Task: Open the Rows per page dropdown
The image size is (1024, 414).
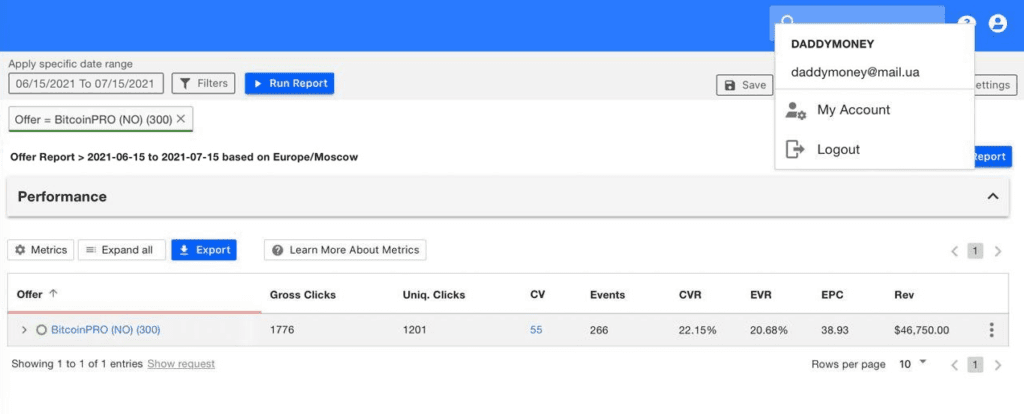Action: point(912,364)
